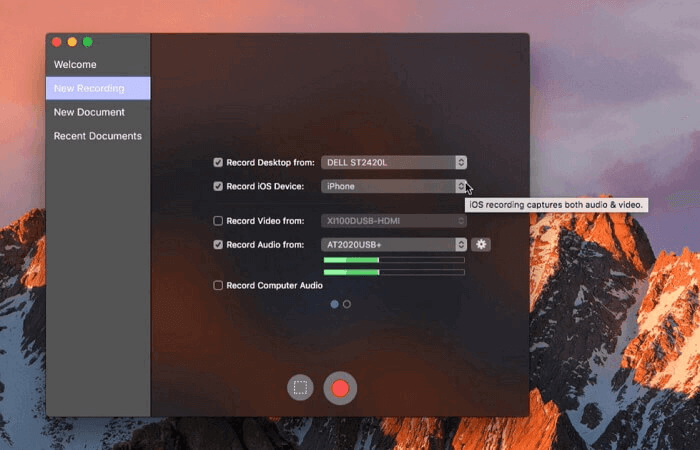This screenshot has width=700, height=450.
Task: Enable the Record Video from checkbox
Action: [218, 220]
